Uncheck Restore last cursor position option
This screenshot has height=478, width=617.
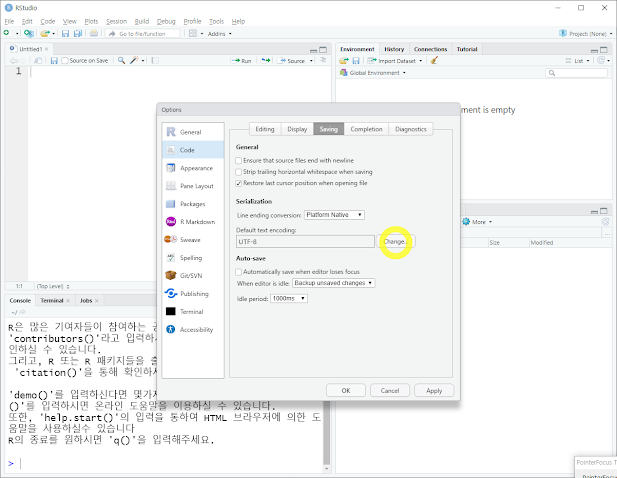(238, 183)
